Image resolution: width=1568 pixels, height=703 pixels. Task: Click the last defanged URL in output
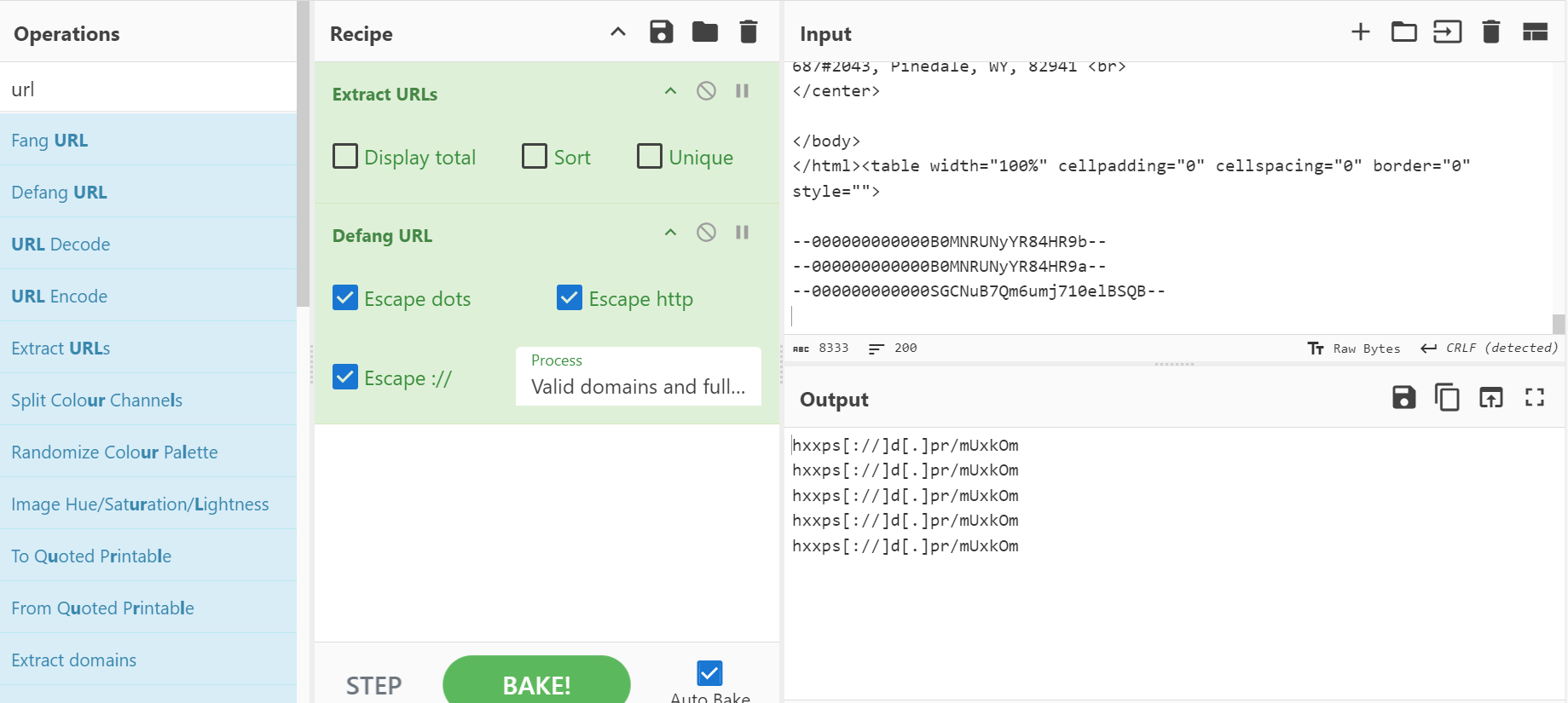click(905, 545)
